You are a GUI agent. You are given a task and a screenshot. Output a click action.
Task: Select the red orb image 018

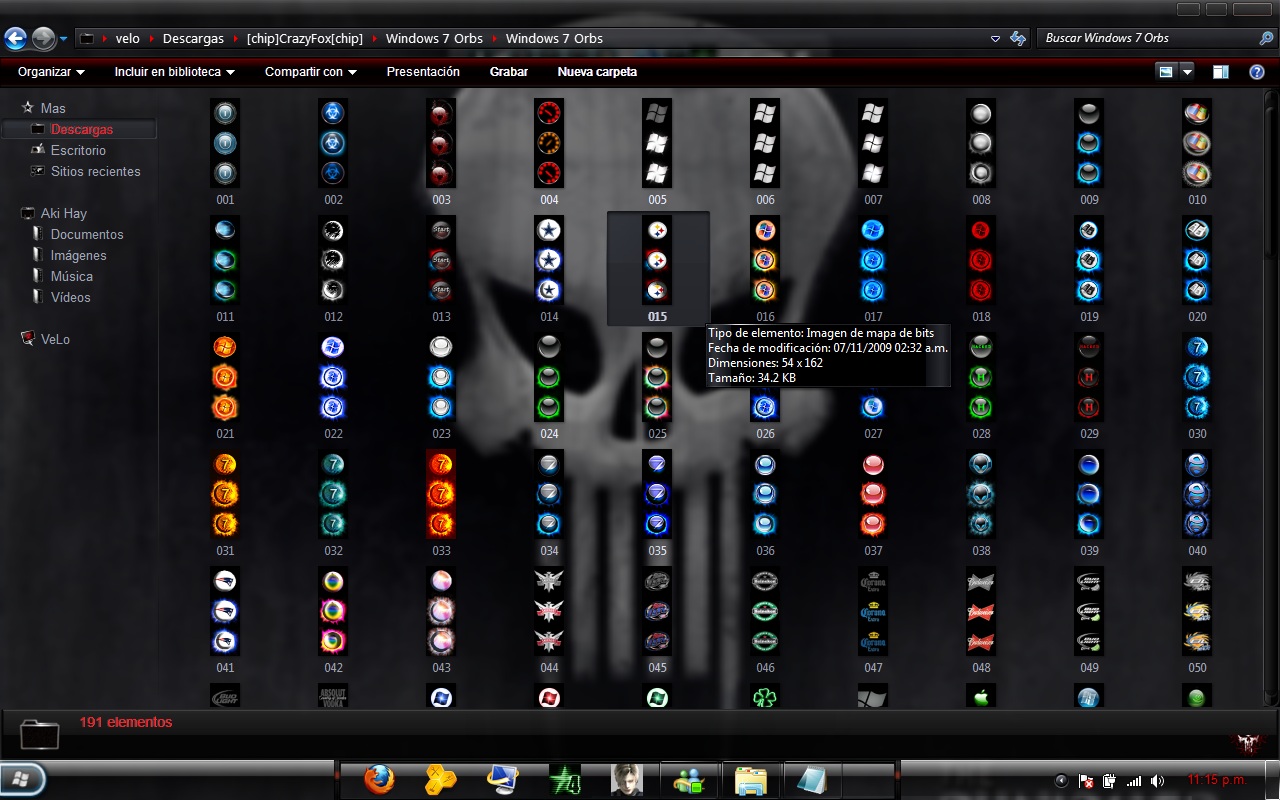pos(981,260)
